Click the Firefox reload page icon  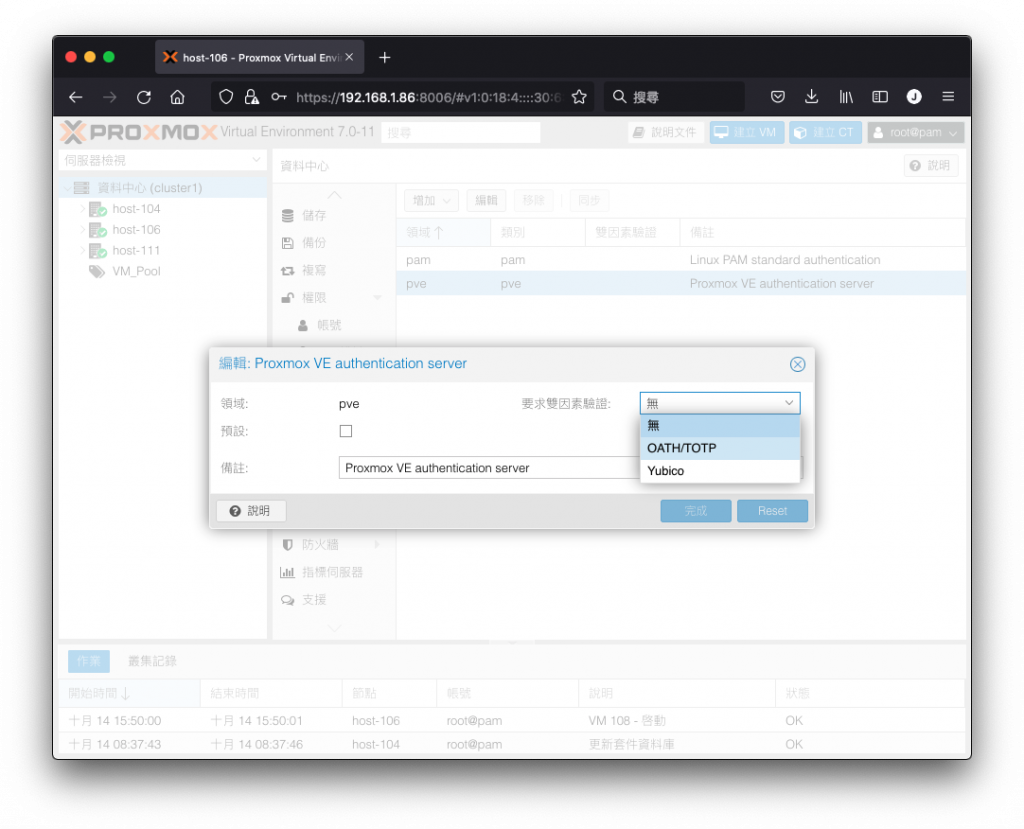click(144, 97)
